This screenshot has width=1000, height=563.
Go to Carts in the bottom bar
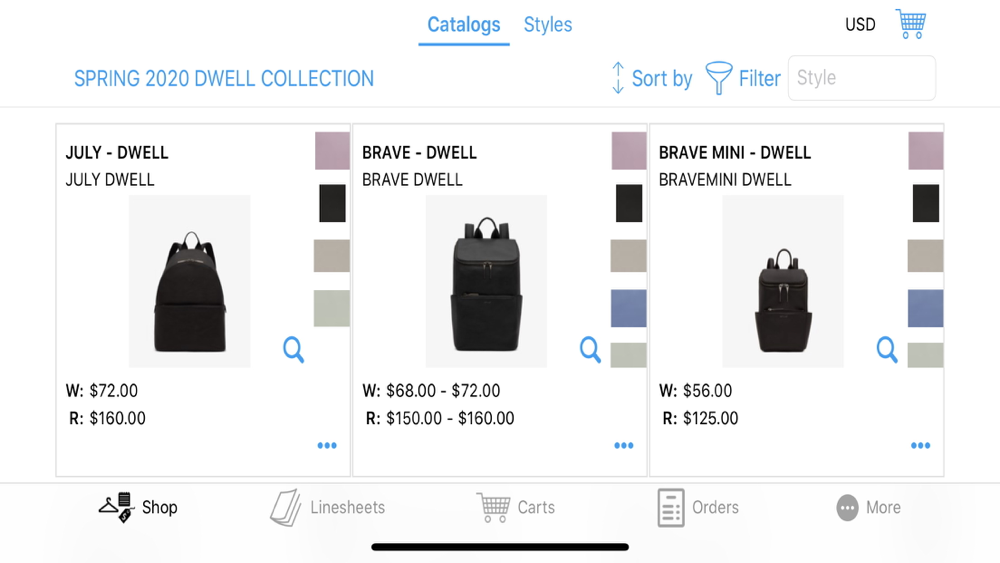click(515, 508)
